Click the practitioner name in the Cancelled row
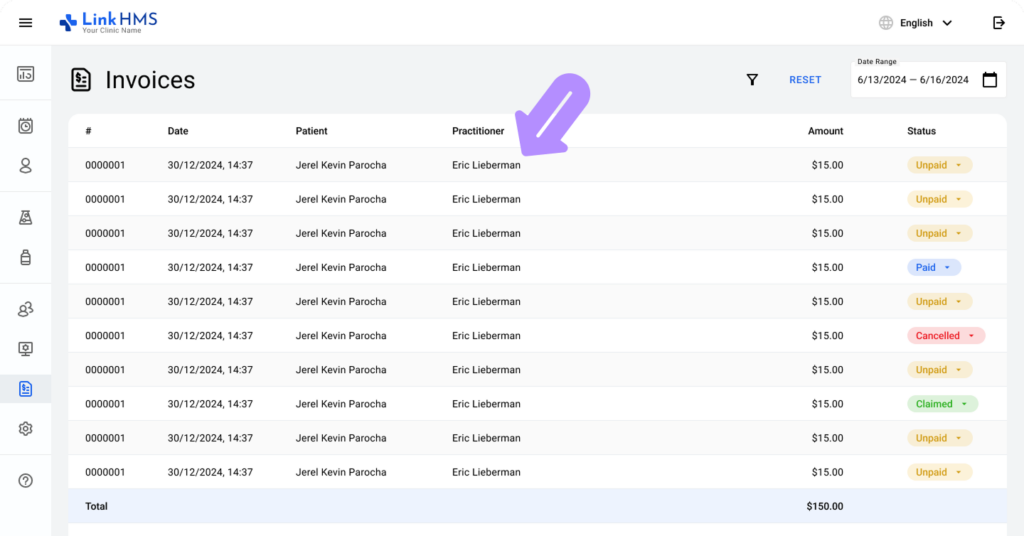This screenshot has height=536, width=1024. click(486, 336)
